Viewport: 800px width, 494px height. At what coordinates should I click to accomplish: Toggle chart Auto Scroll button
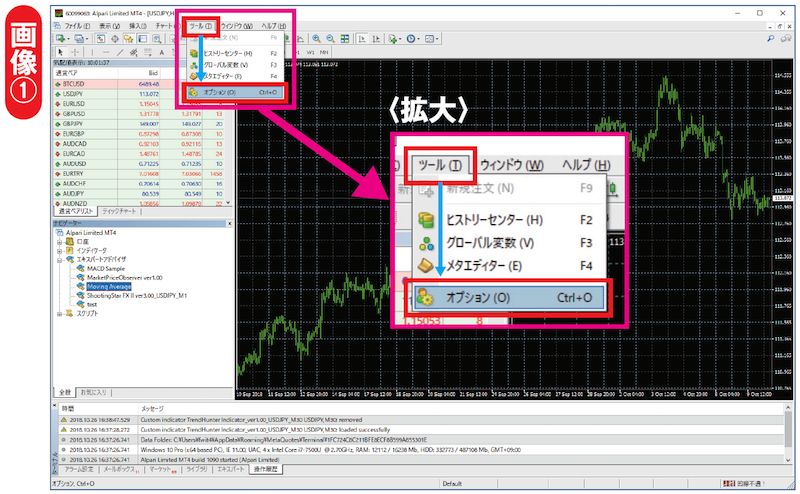click(363, 39)
